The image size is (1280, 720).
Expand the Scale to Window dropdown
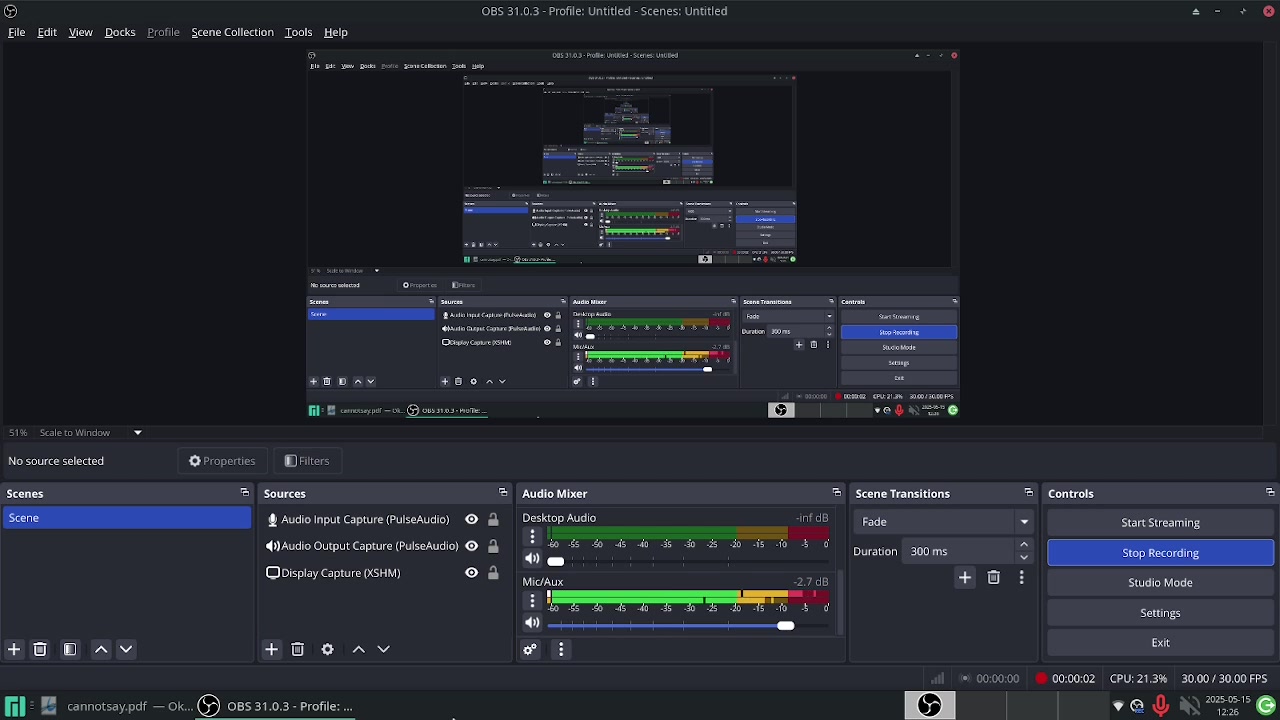tap(138, 433)
